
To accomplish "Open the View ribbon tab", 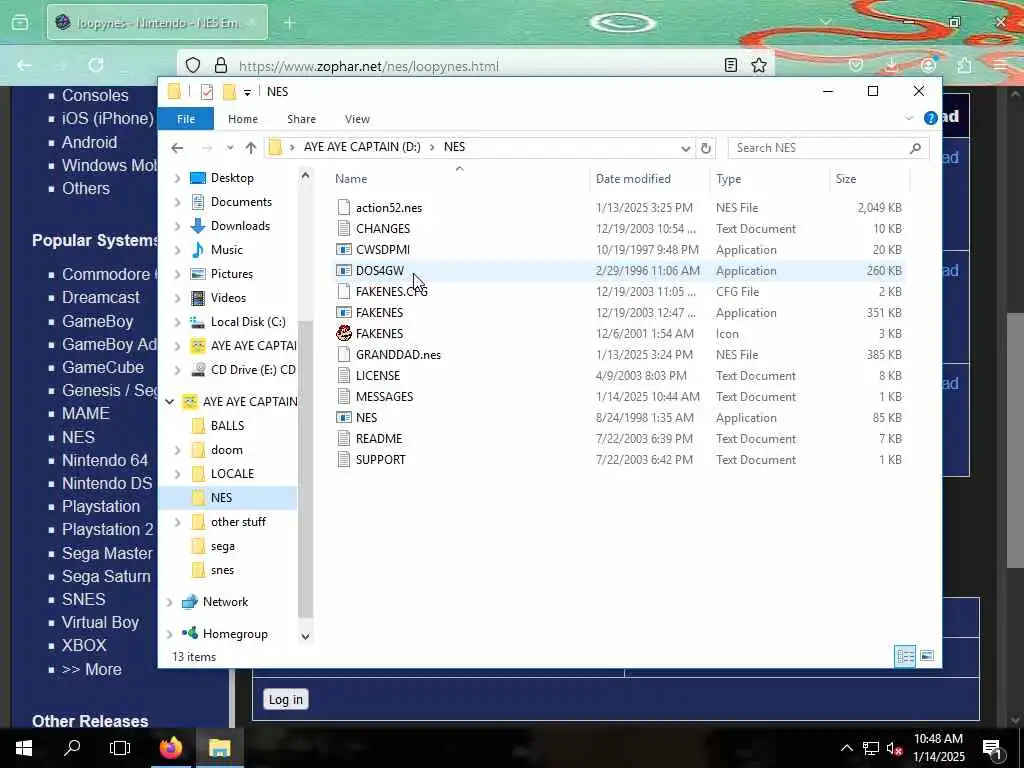I will [357, 119].
